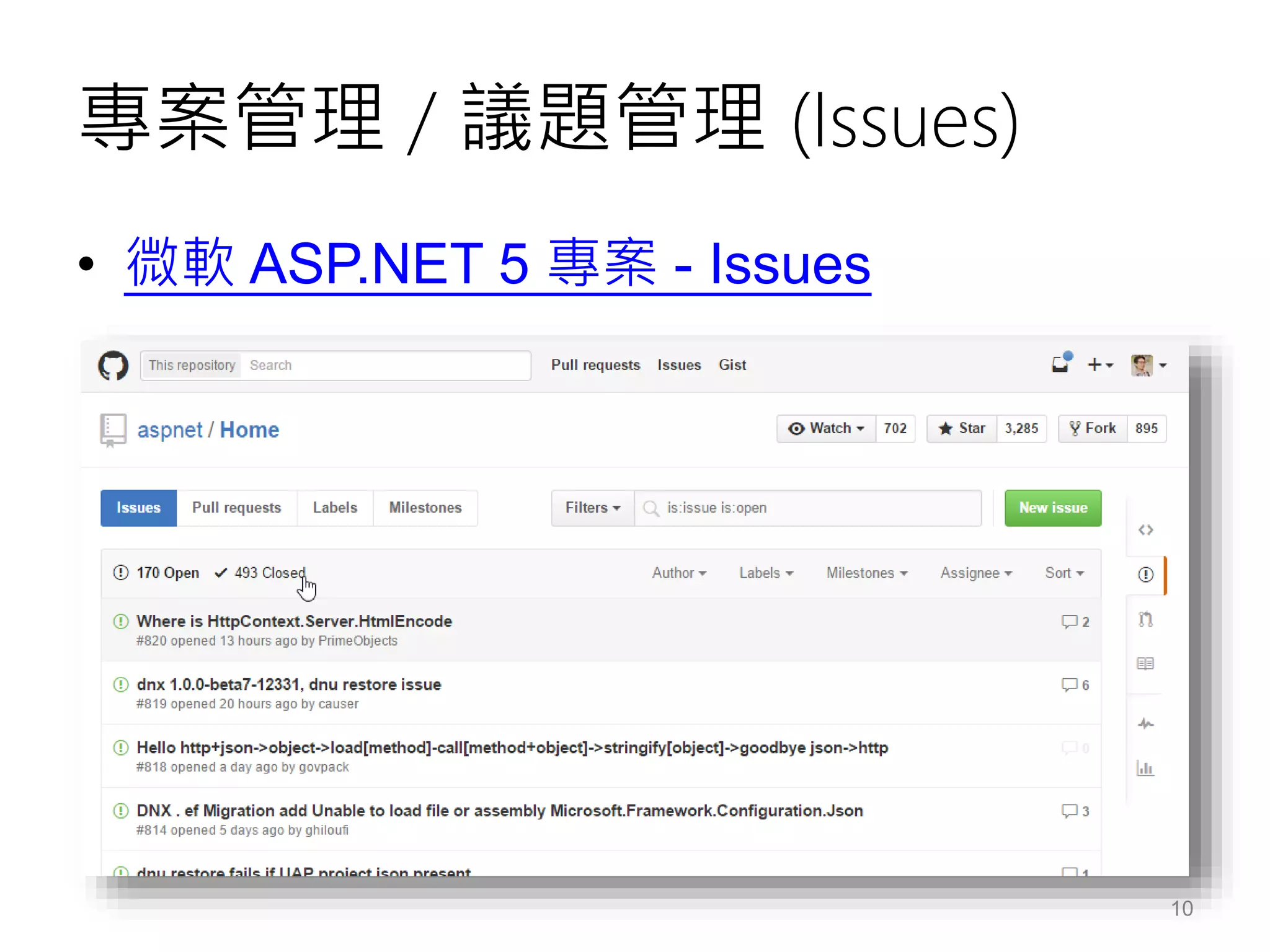Open the Graphs sidebar icon
The height and width of the screenshot is (952, 1270).
[x=1145, y=769]
